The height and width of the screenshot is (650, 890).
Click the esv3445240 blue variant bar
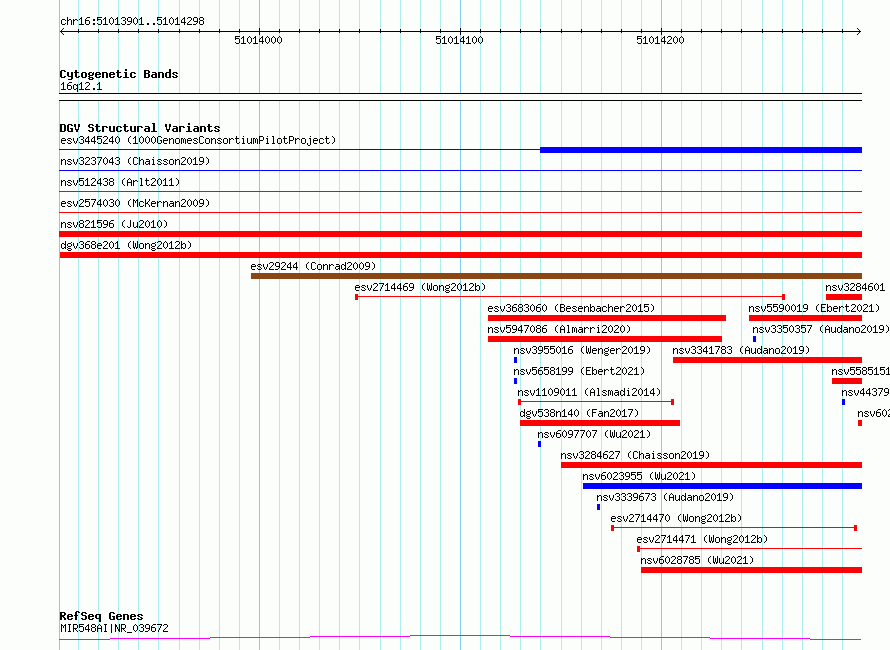pyautogui.click(x=701, y=150)
